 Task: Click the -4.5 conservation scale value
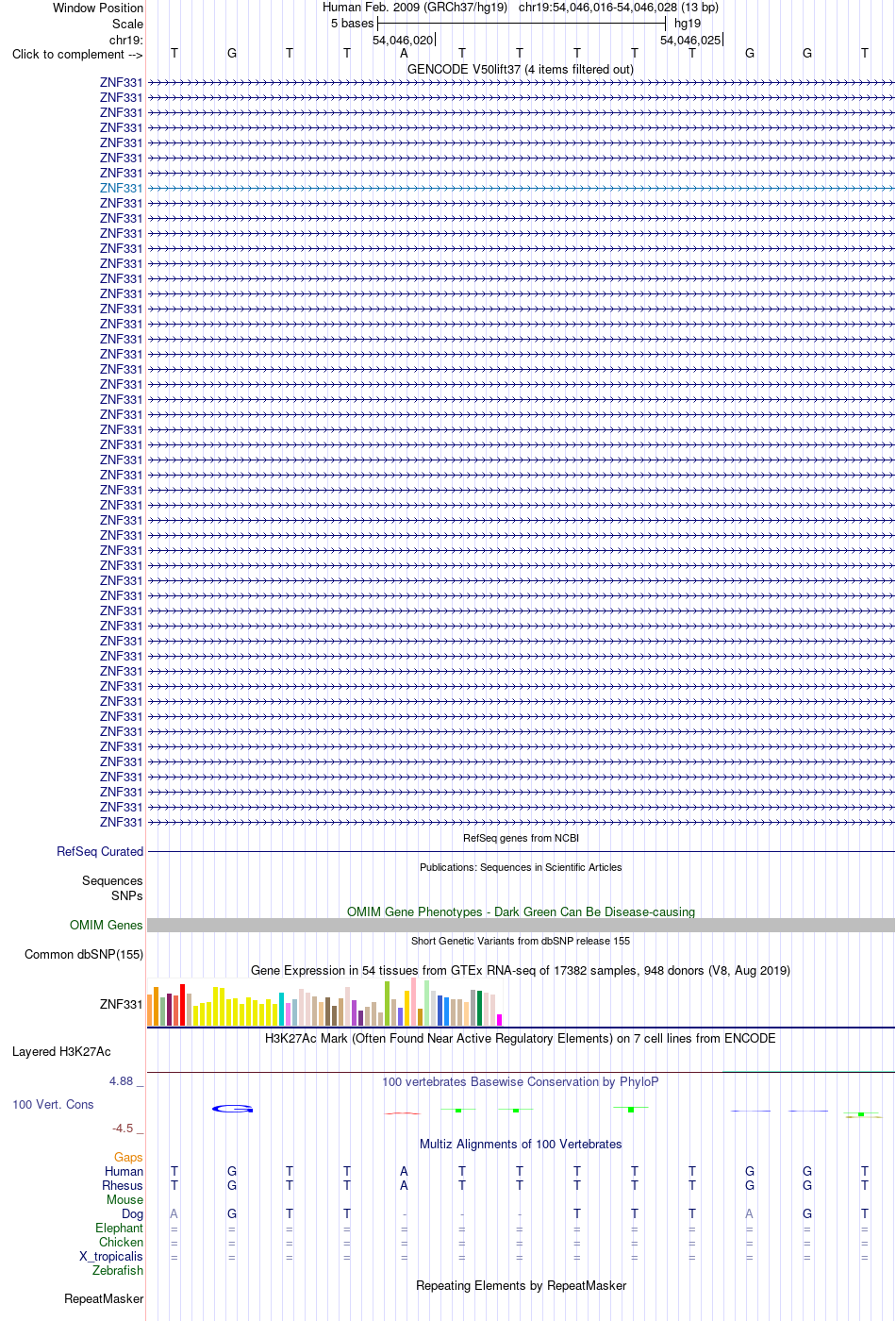click(123, 1128)
